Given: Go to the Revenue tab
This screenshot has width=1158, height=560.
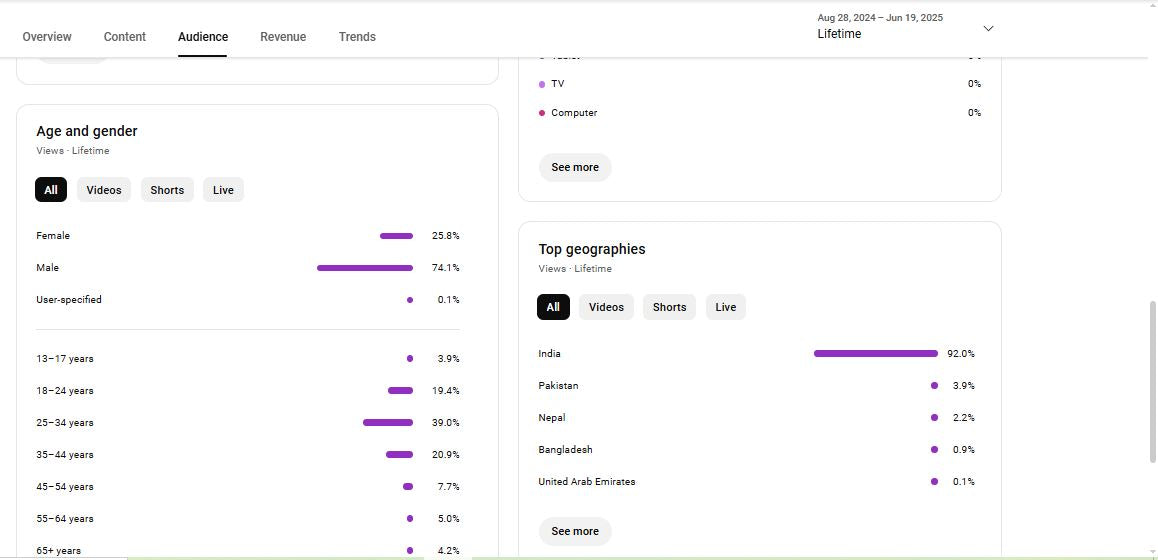Looking at the screenshot, I should pos(283,37).
